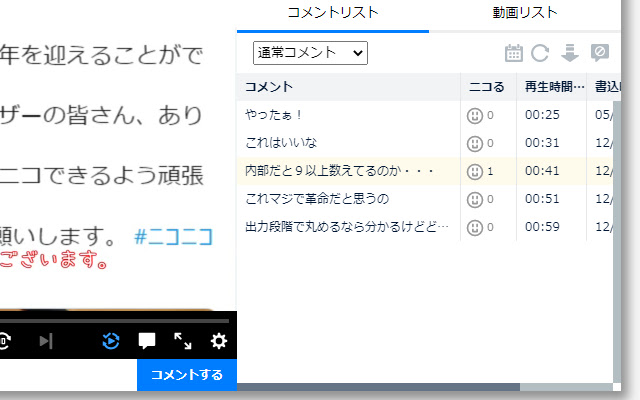The image size is (640, 400).
Task: Toggle comment display speech bubble
Action: [147, 341]
